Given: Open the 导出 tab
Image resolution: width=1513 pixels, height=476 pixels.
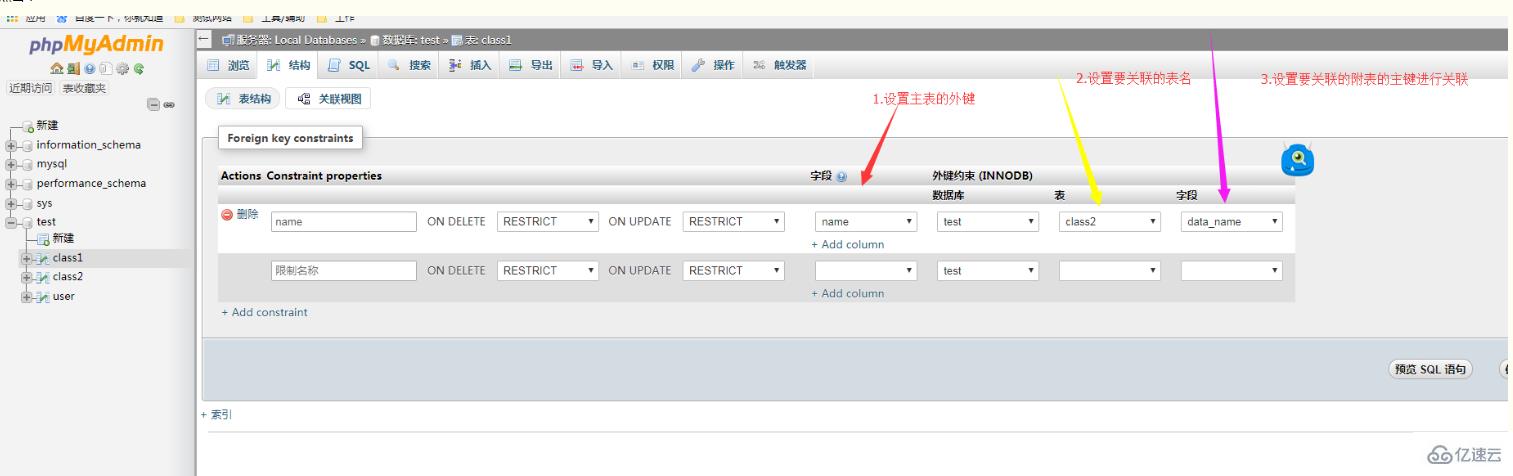Looking at the screenshot, I should coord(531,66).
